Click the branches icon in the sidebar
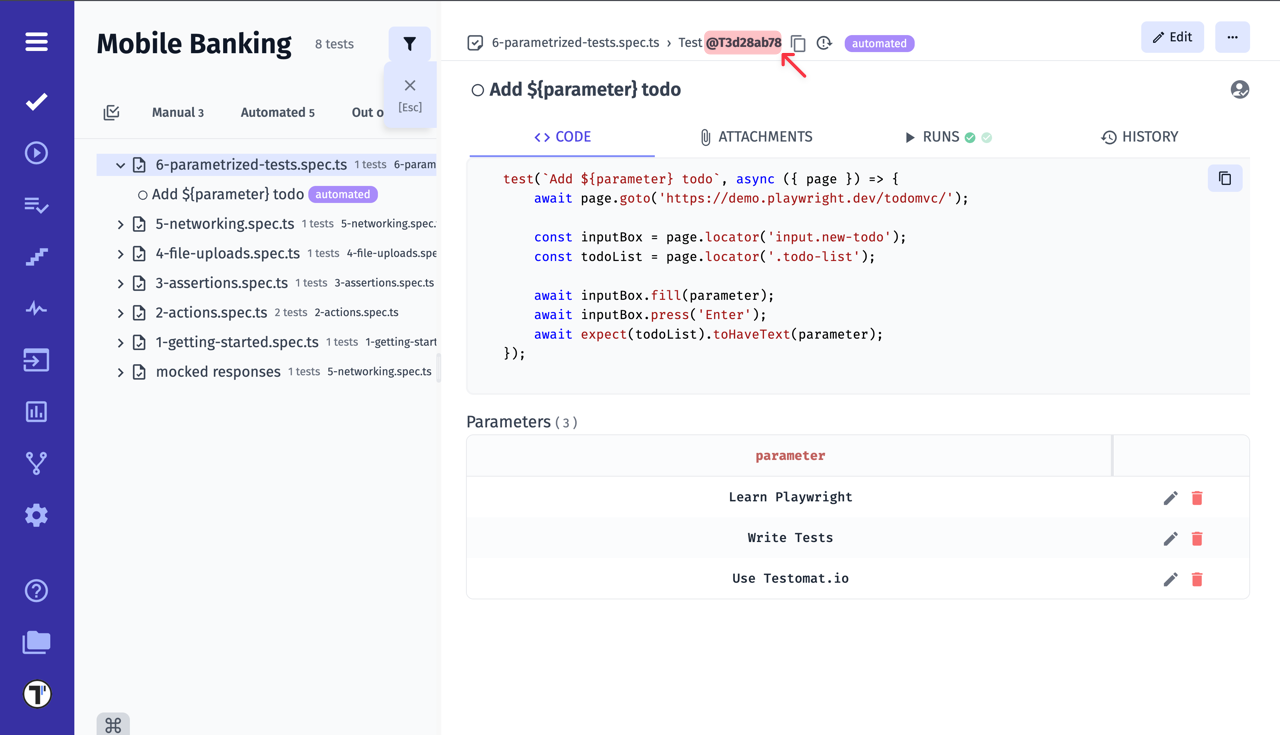 (36, 462)
